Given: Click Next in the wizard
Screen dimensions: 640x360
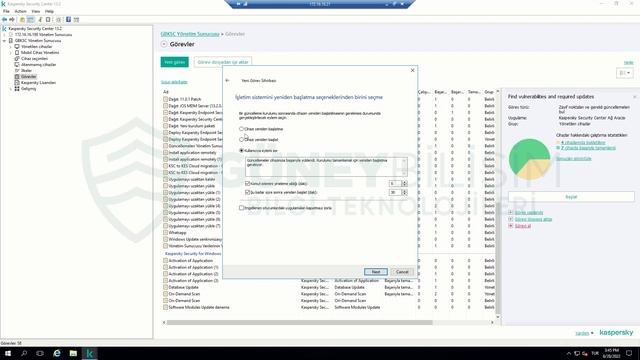Looking at the screenshot, I should (x=376, y=272).
